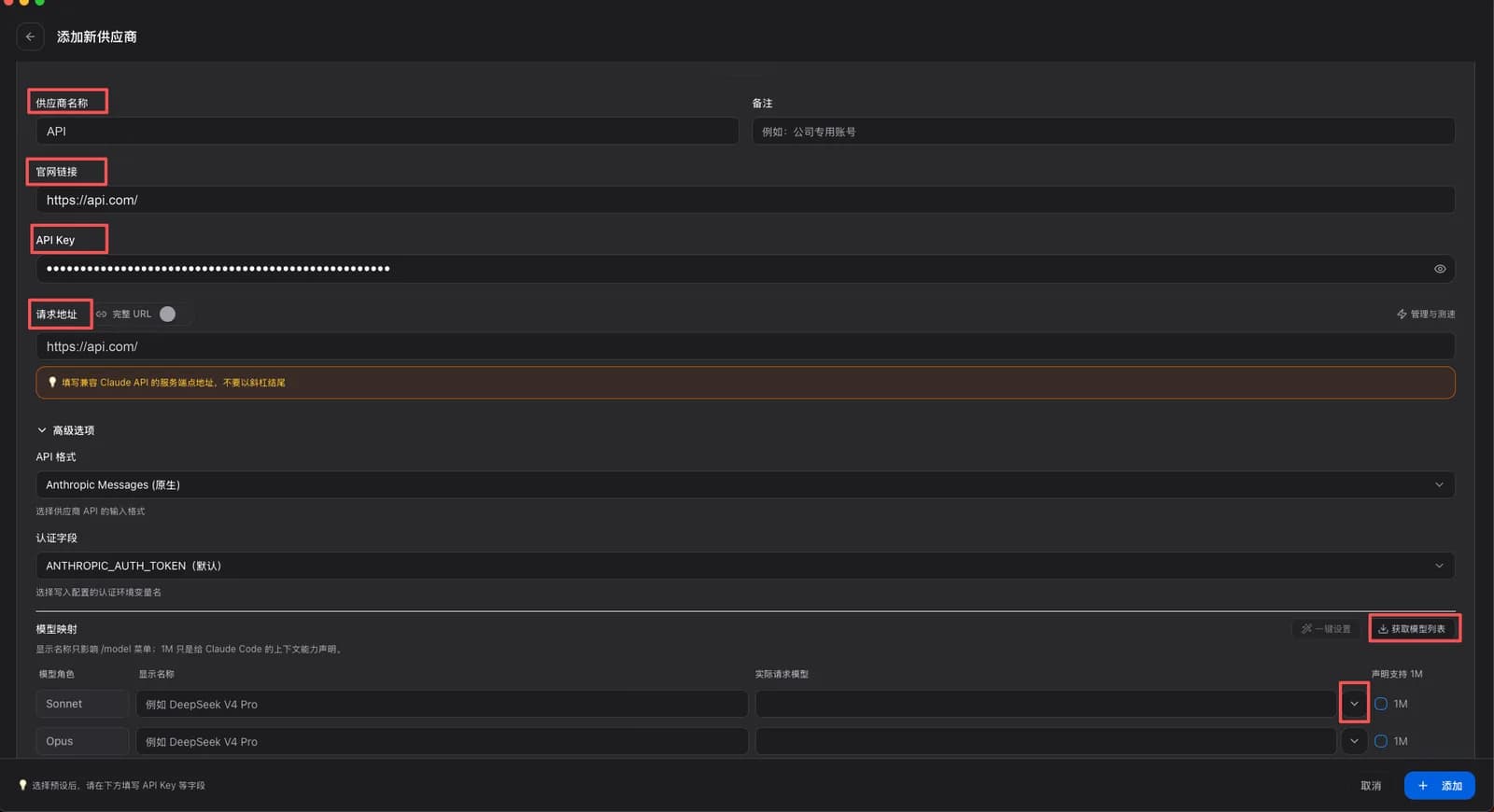Image resolution: width=1494 pixels, height=812 pixels.
Task: Reveal the API Key with the eye icon
Action: [x=1440, y=269]
